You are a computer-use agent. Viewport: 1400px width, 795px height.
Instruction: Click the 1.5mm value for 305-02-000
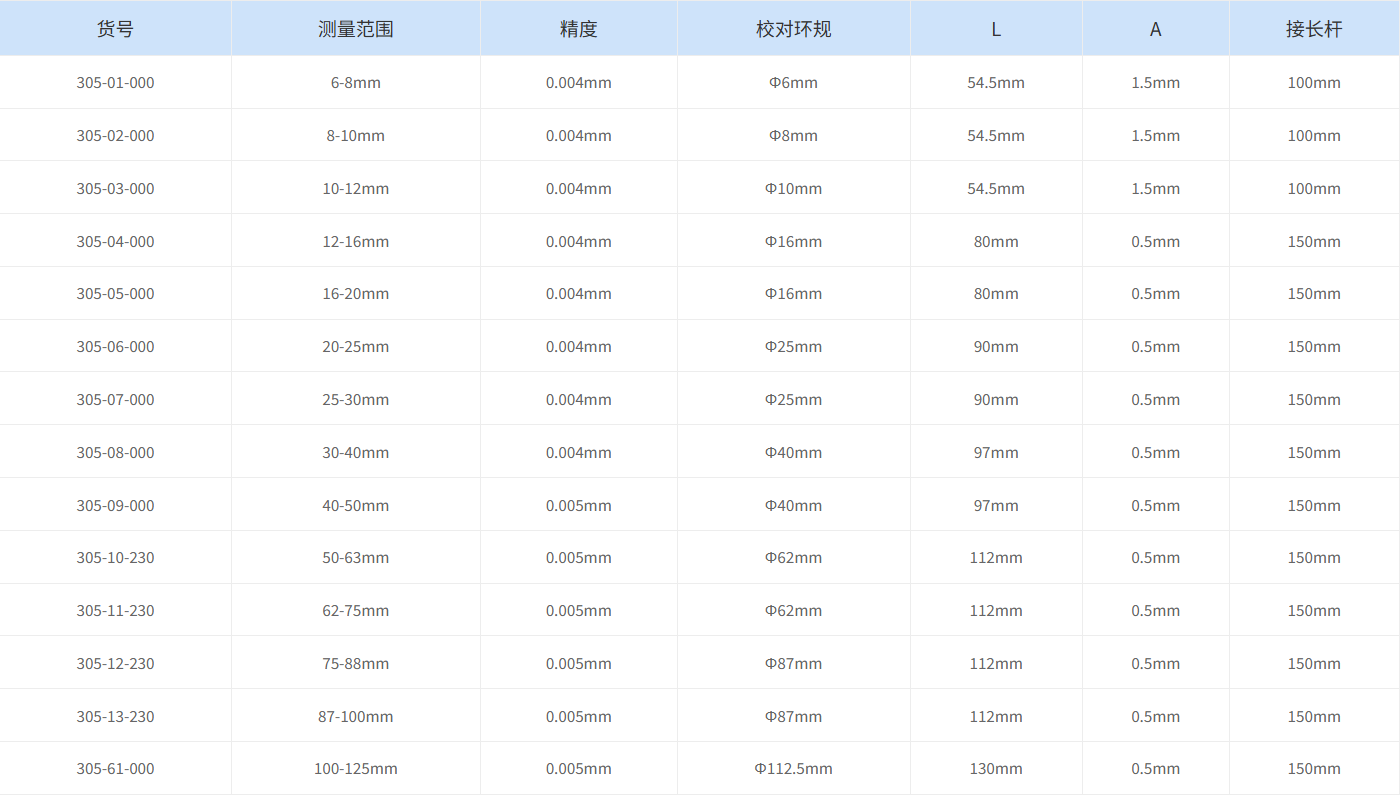click(1155, 135)
